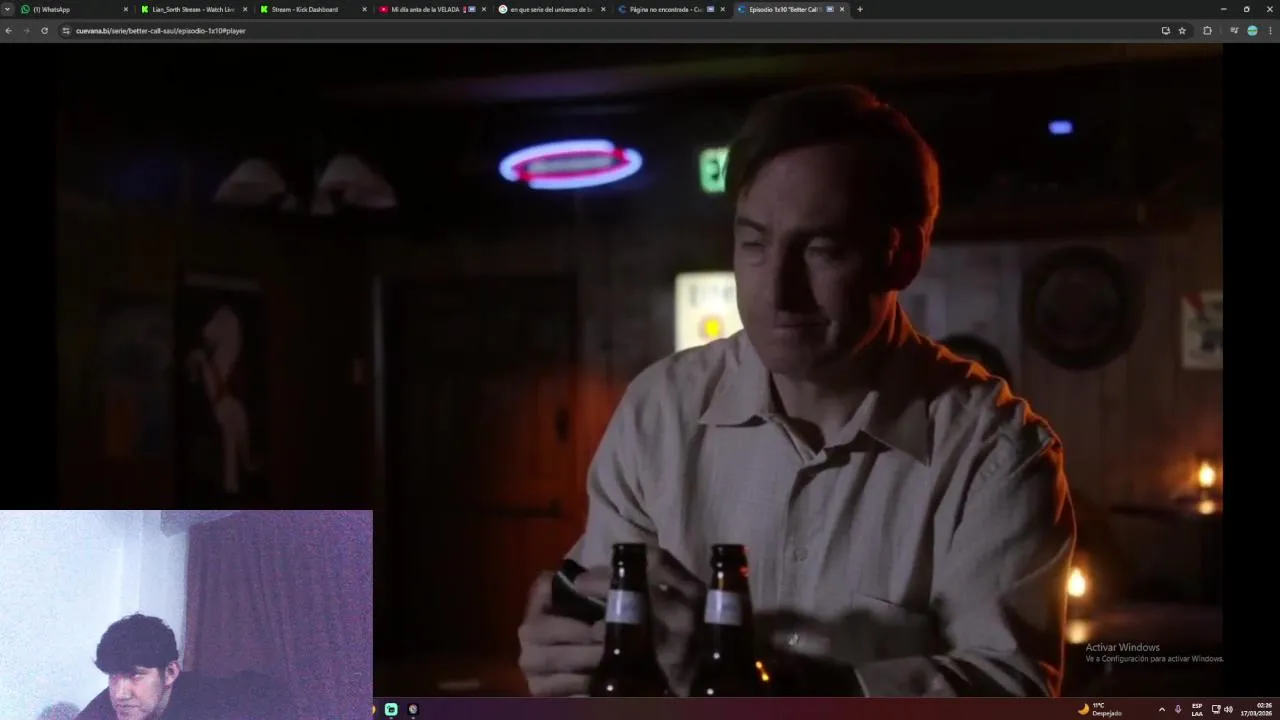Viewport: 1280px width, 720px height.
Task: Click the microphone icon in system tray
Action: click(1178, 709)
